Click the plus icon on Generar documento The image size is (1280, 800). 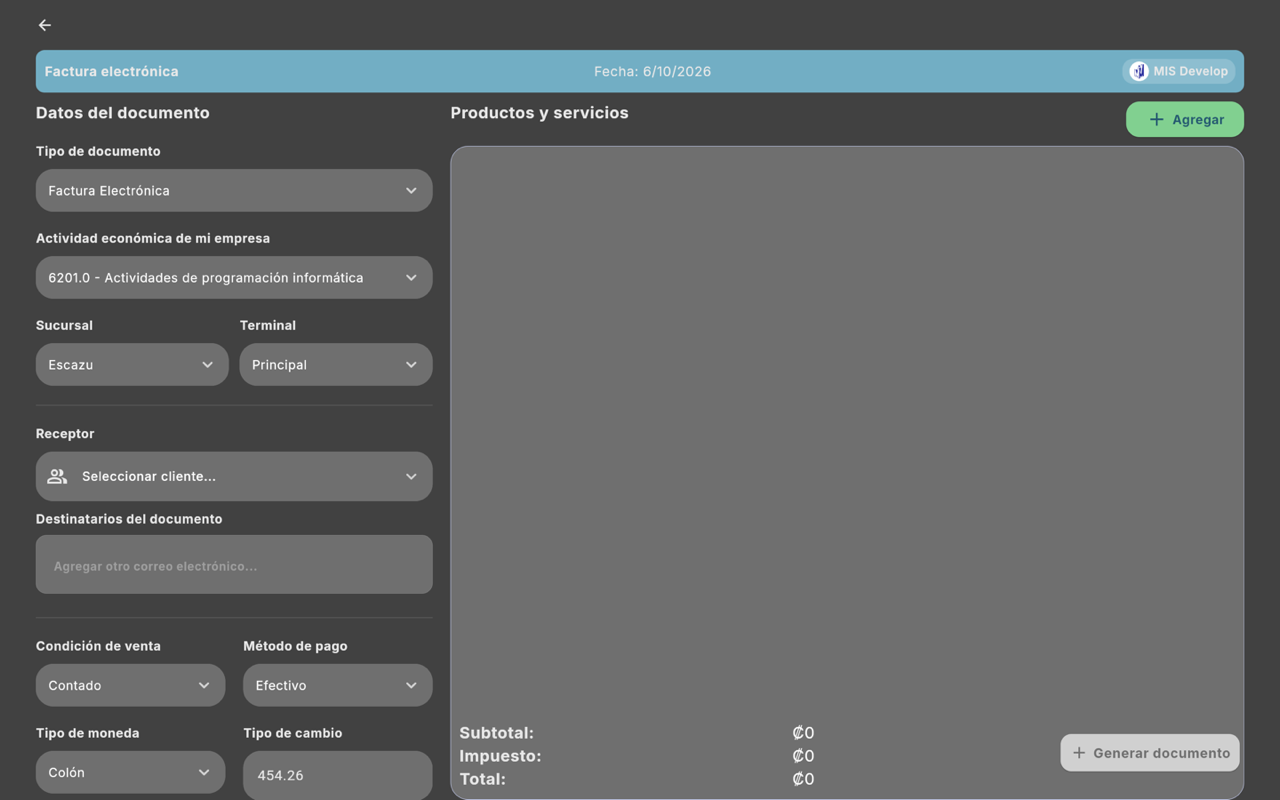coord(1079,753)
